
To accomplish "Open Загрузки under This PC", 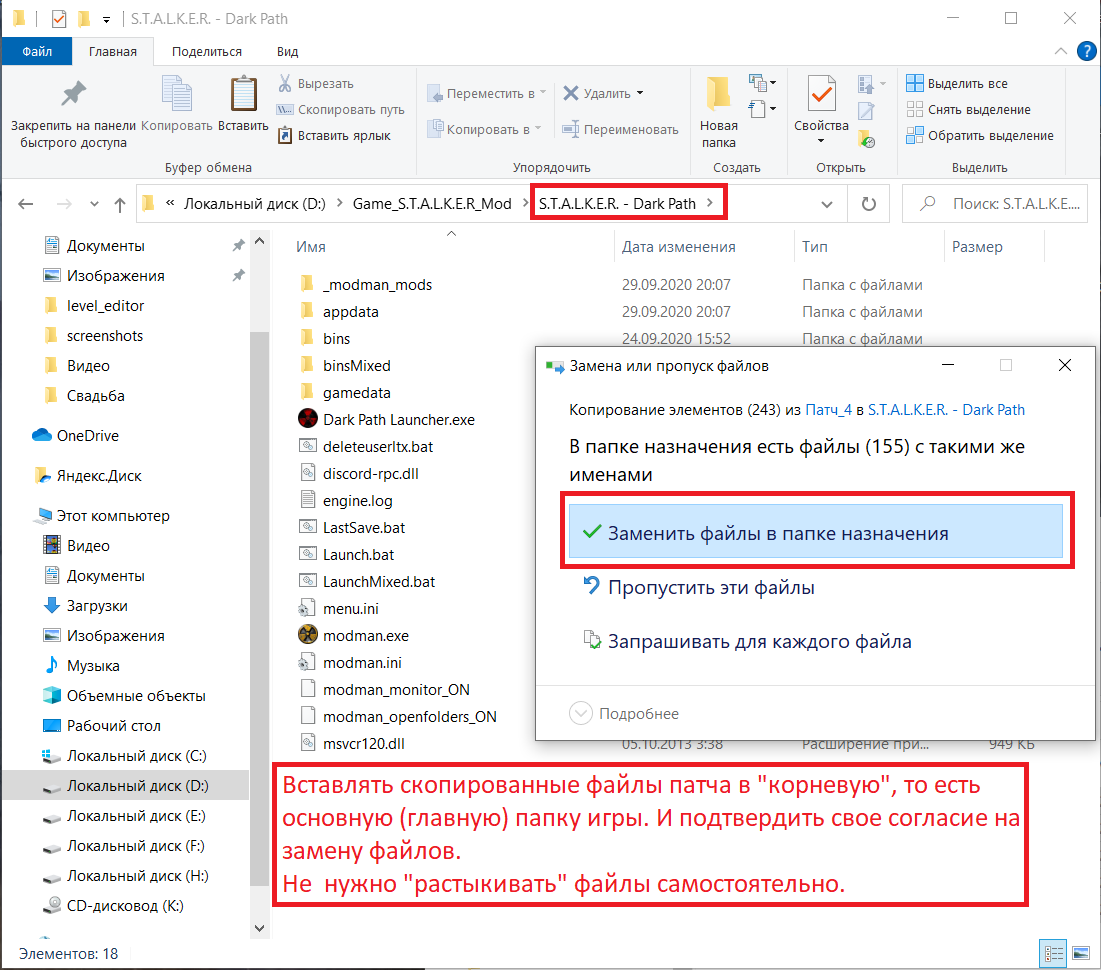I will 85,605.
